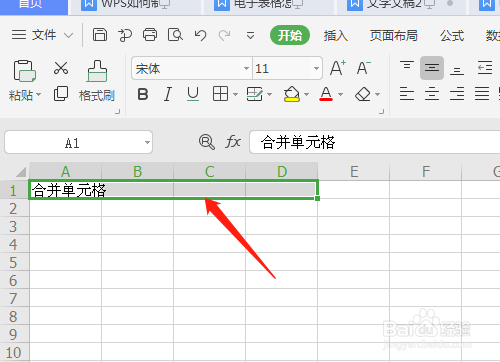Open the font size 11 dropdown

click(316, 69)
